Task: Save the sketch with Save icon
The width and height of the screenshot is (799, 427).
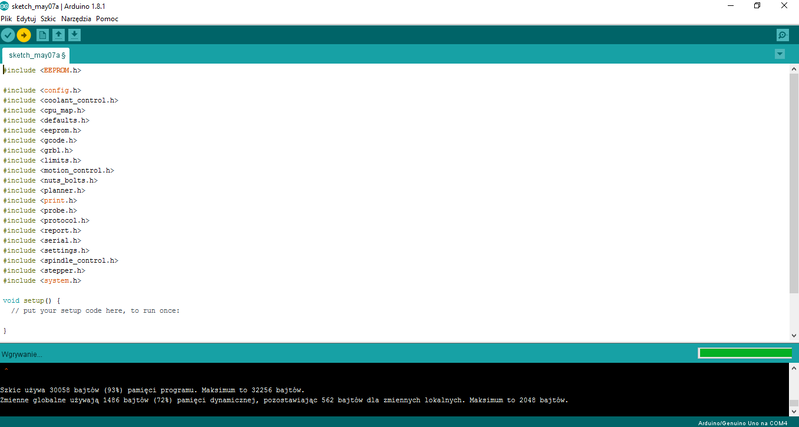Action: pyautogui.click(x=74, y=35)
